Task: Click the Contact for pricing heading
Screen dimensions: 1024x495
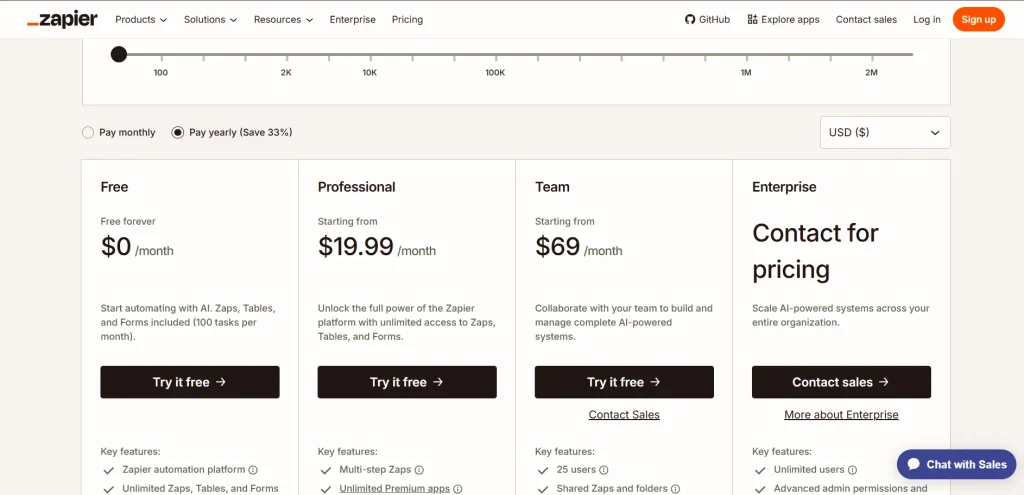Action: coord(816,251)
